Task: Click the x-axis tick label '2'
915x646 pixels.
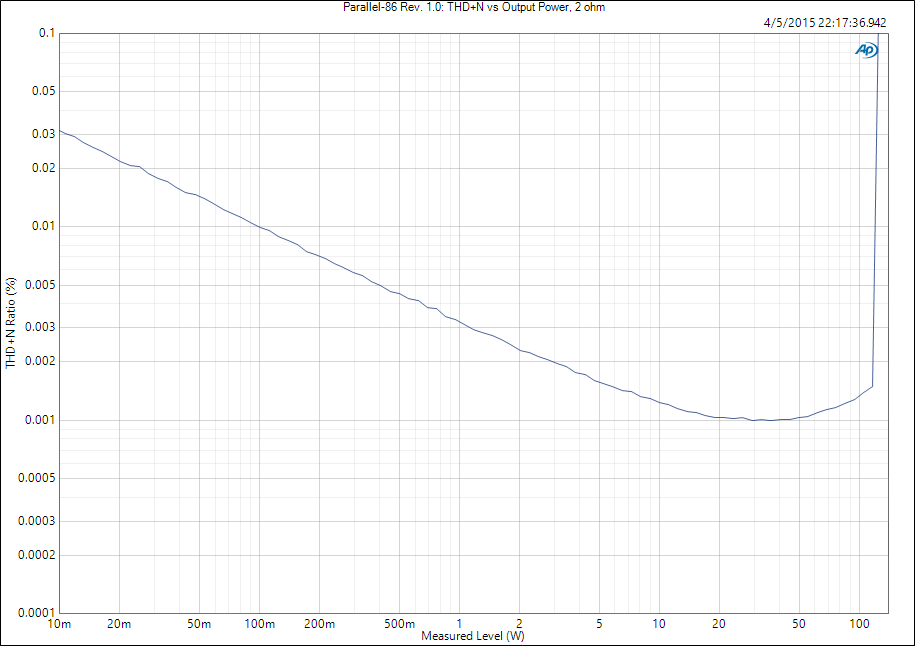Action: pyautogui.click(x=519, y=624)
